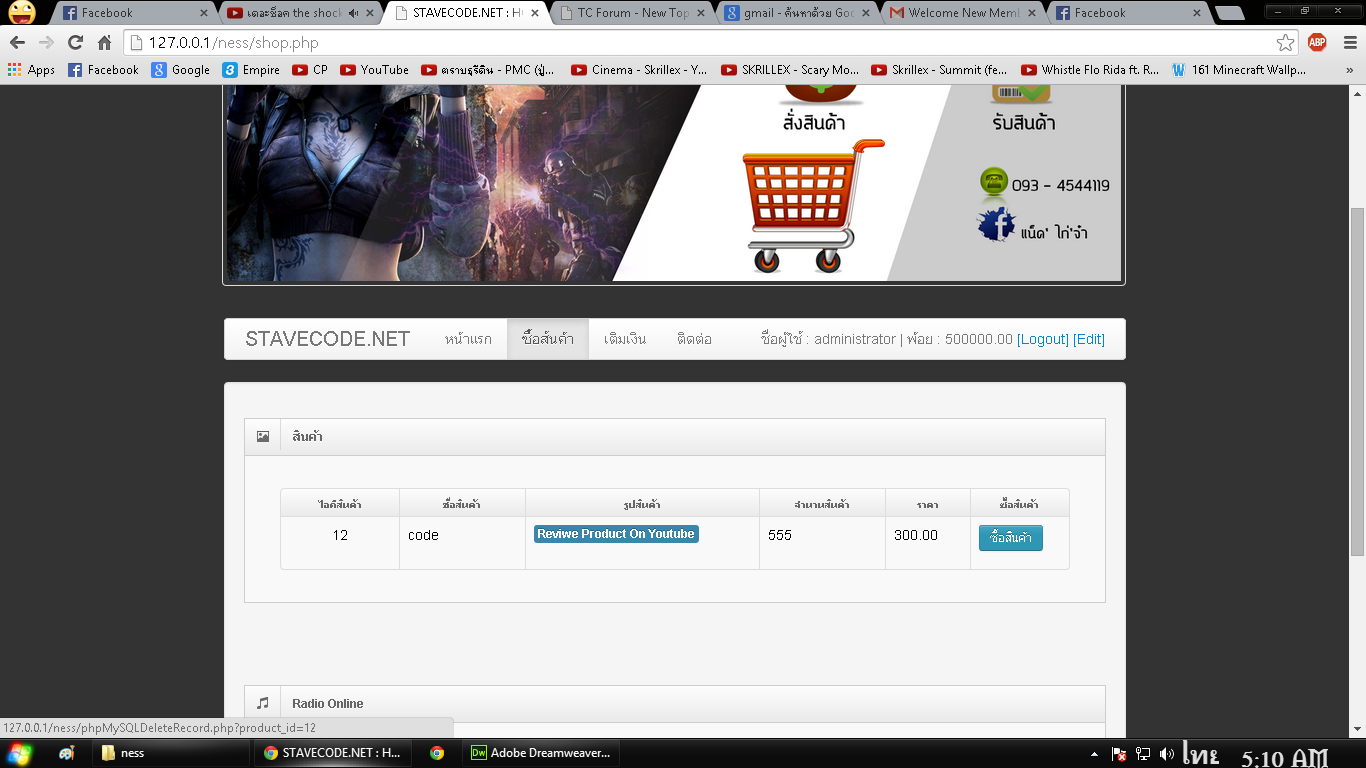This screenshot has width=1366, height=768.
Task: Open the Google bookmark
Action: [x=181, y=70]
